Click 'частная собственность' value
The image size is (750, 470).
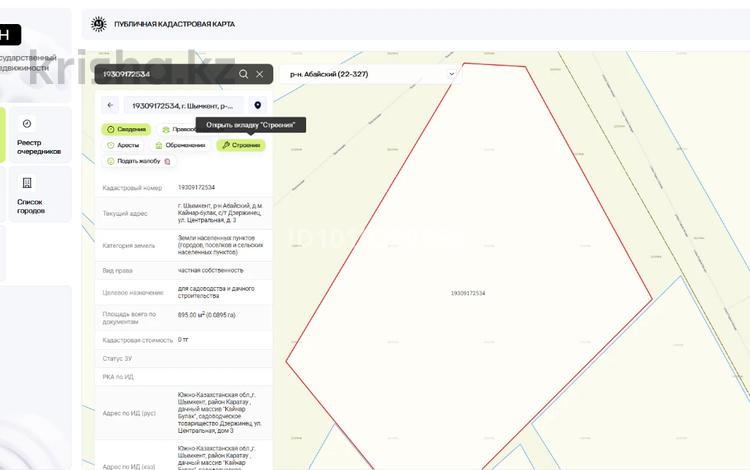210,270
